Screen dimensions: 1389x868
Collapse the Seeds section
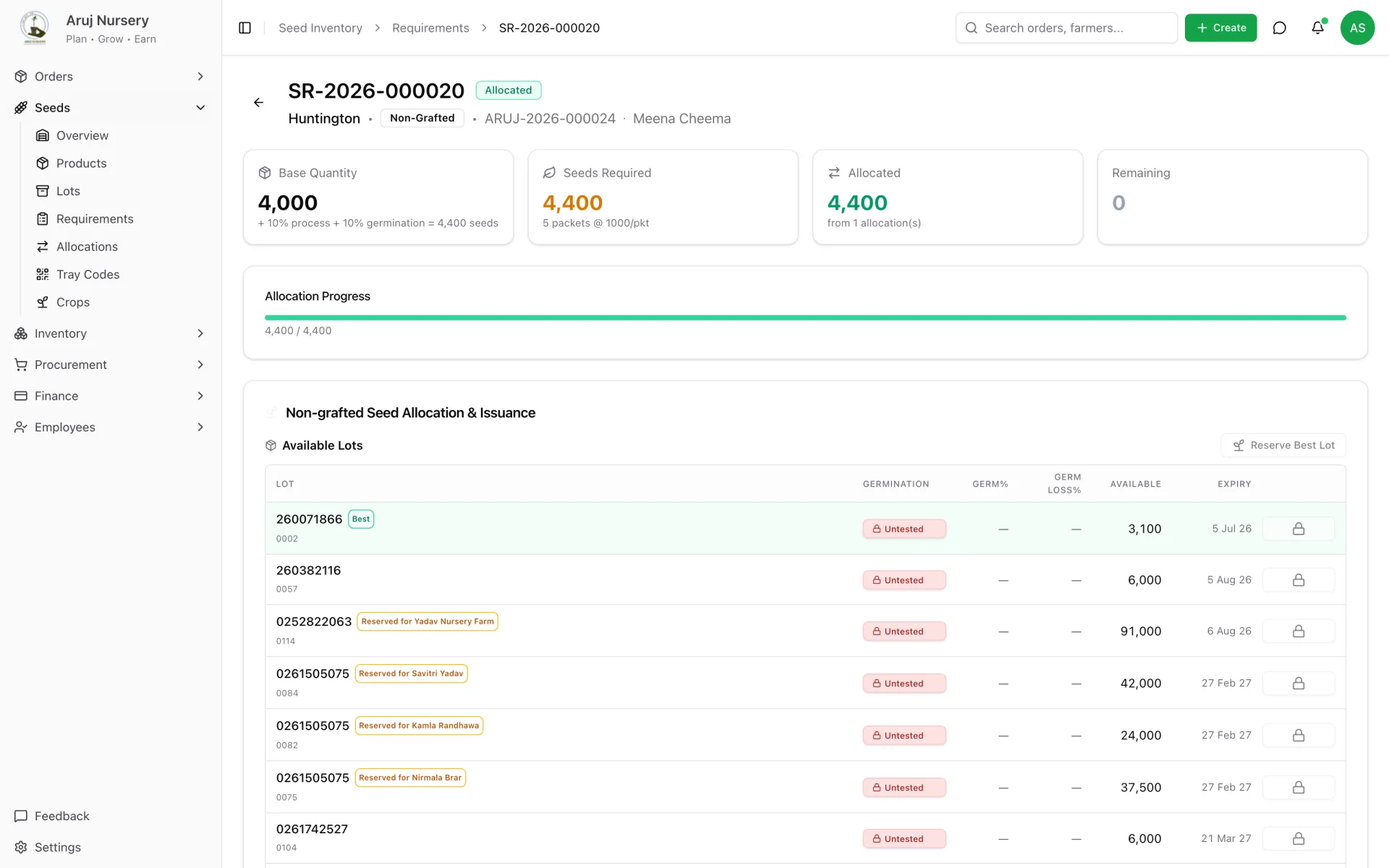[x=110, y=108]
